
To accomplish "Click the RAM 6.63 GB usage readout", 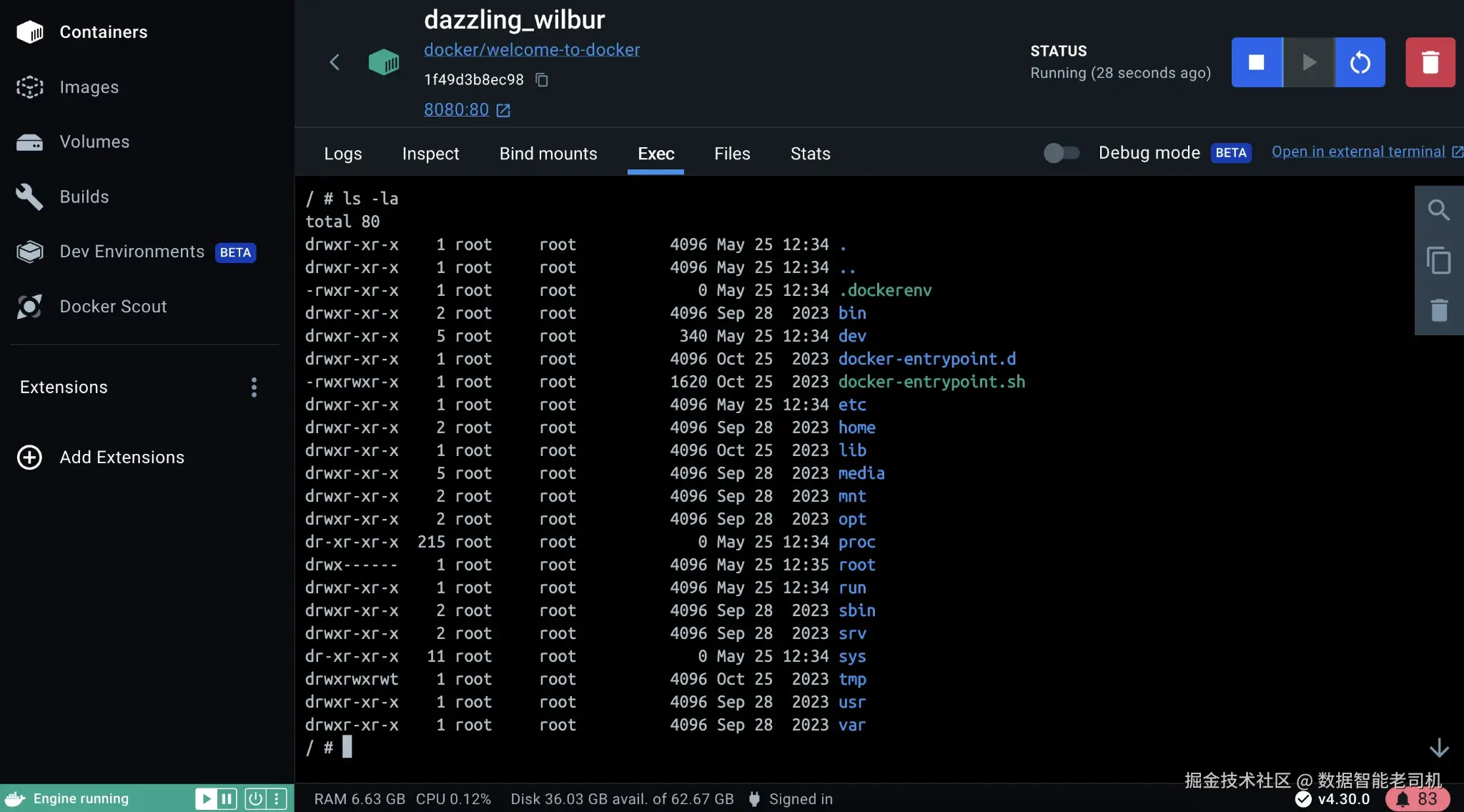I will [x=360, y=799].
